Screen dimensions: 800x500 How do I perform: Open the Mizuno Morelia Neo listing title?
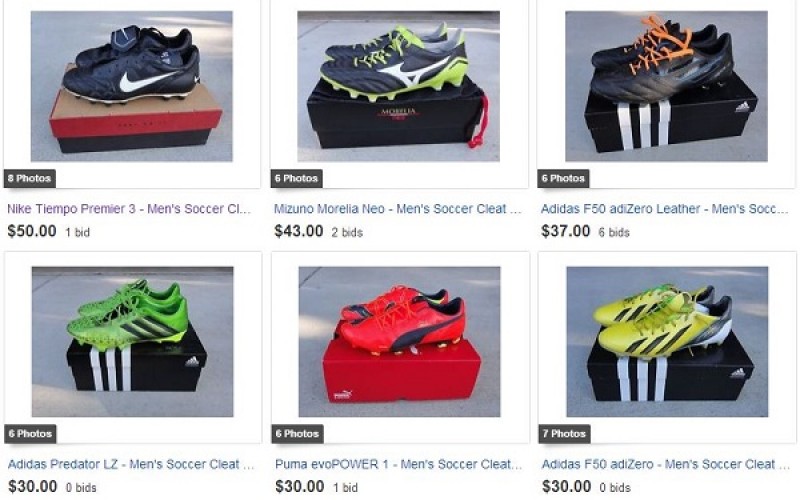(397, 209)
